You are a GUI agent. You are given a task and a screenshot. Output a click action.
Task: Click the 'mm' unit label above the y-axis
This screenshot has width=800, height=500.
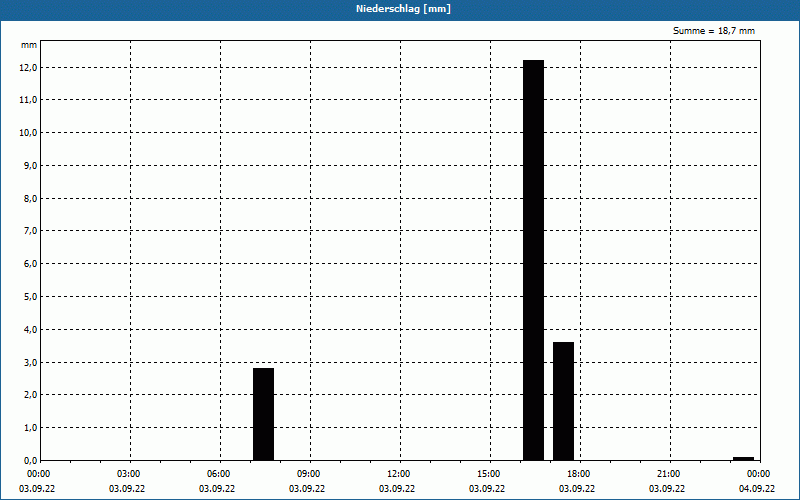tap(29, 45)
